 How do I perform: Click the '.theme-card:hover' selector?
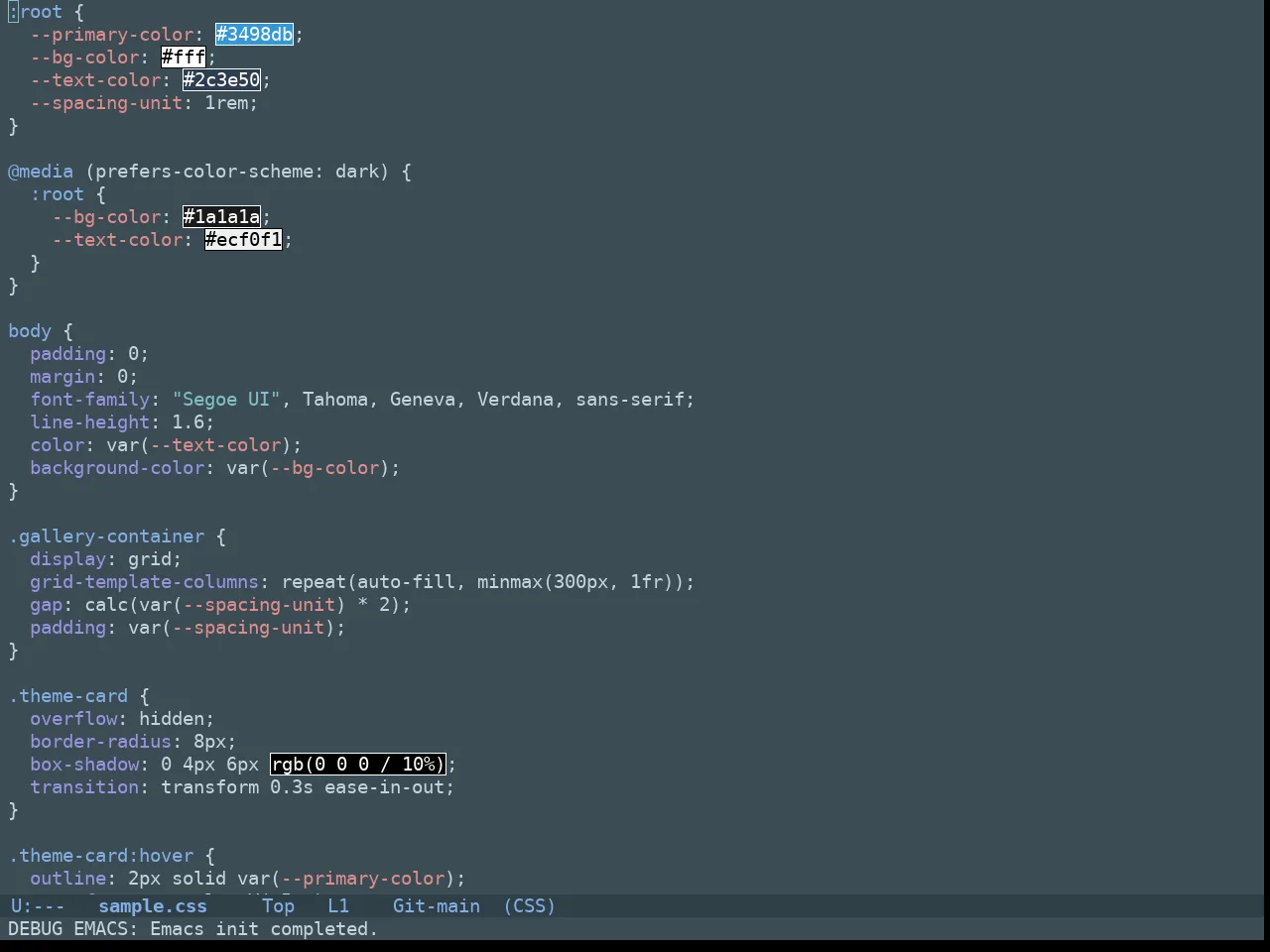(x=101, y=856)
